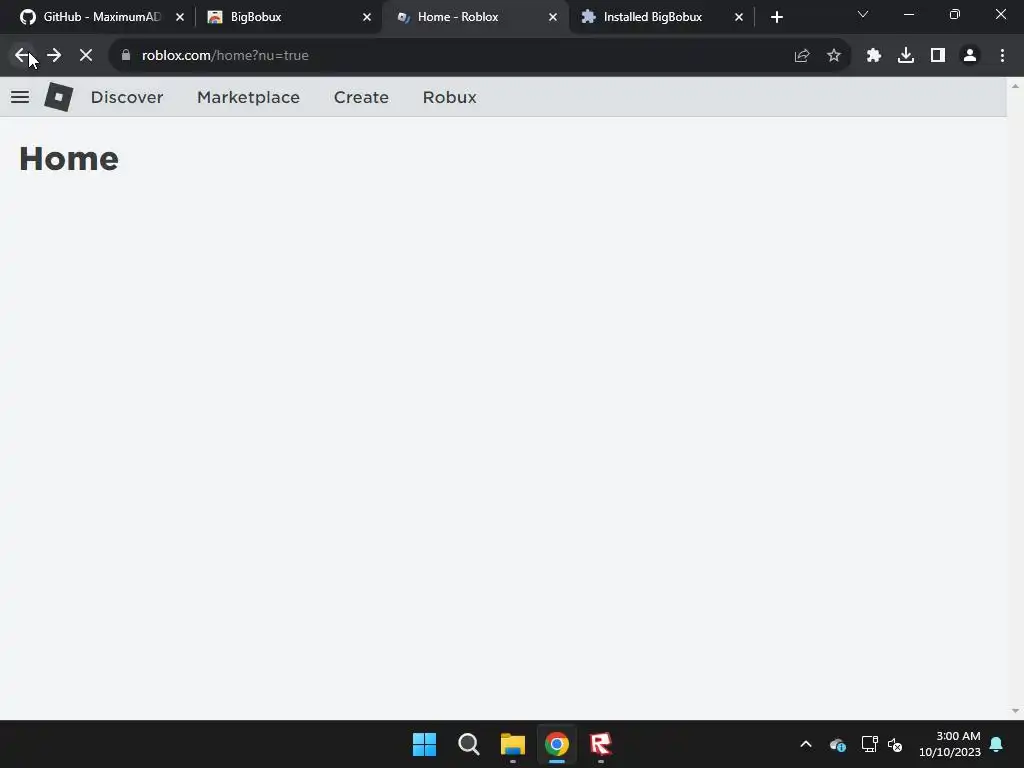Bookmark this tab with star icon
Viewport: 1024px width, 768px height.
[x=834, y=56]
